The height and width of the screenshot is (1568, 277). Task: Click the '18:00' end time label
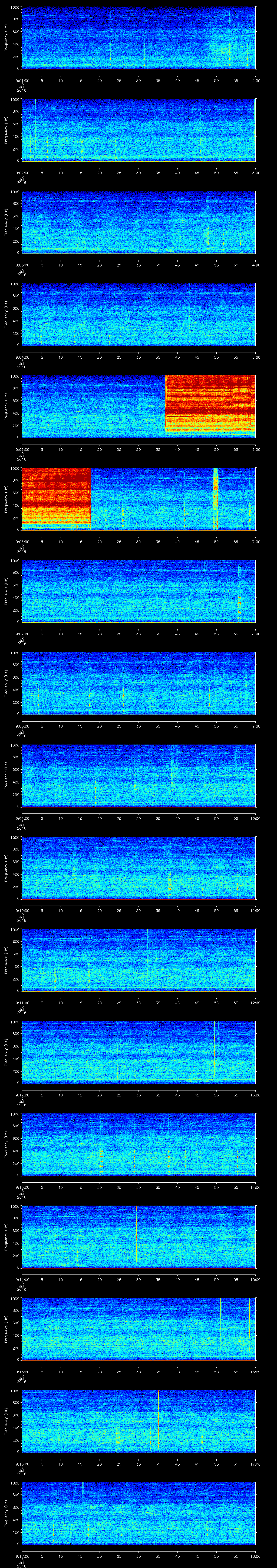(x=255, y=1556)
